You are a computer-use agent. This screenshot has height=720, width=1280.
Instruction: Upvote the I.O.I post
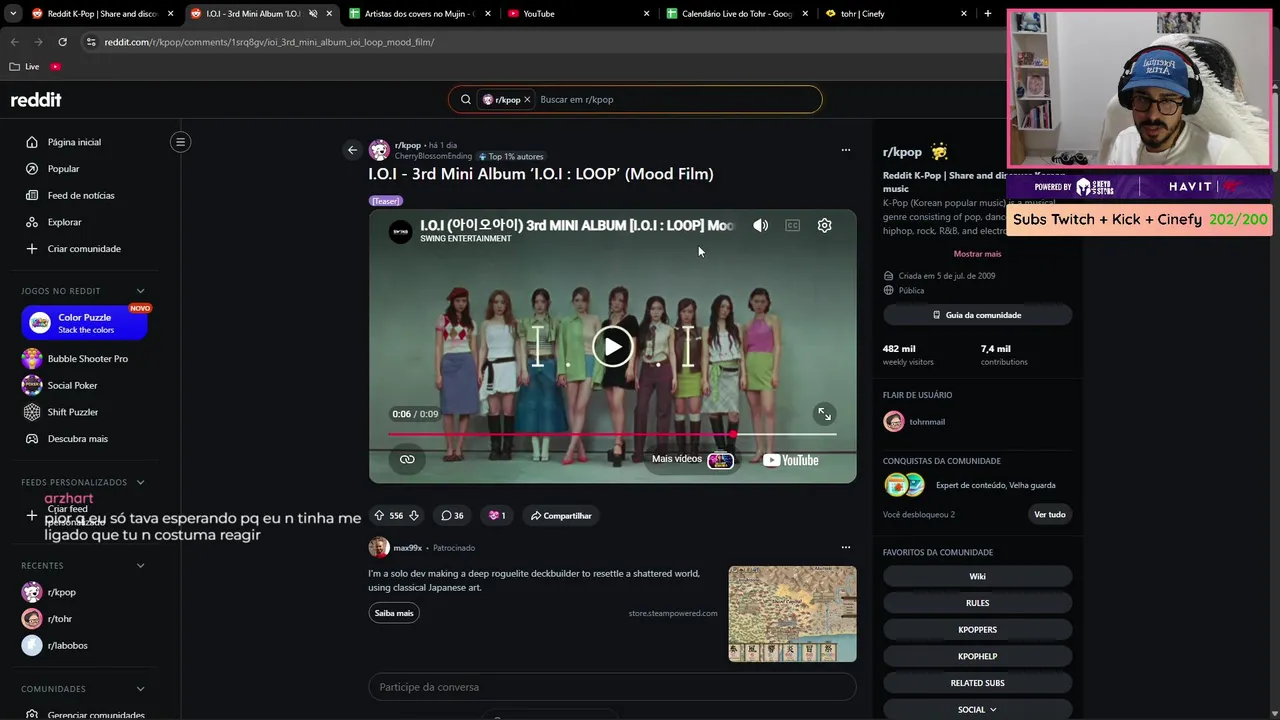(379, 516)
